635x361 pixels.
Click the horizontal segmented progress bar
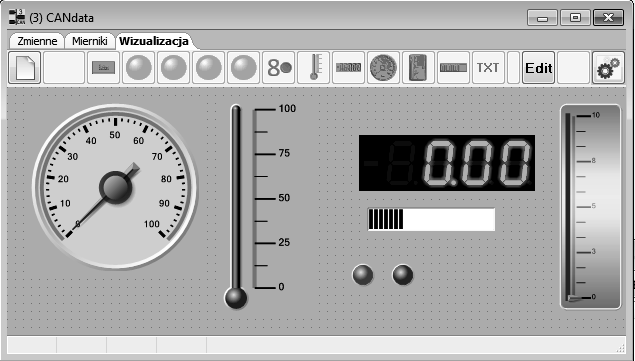point(431,220)
